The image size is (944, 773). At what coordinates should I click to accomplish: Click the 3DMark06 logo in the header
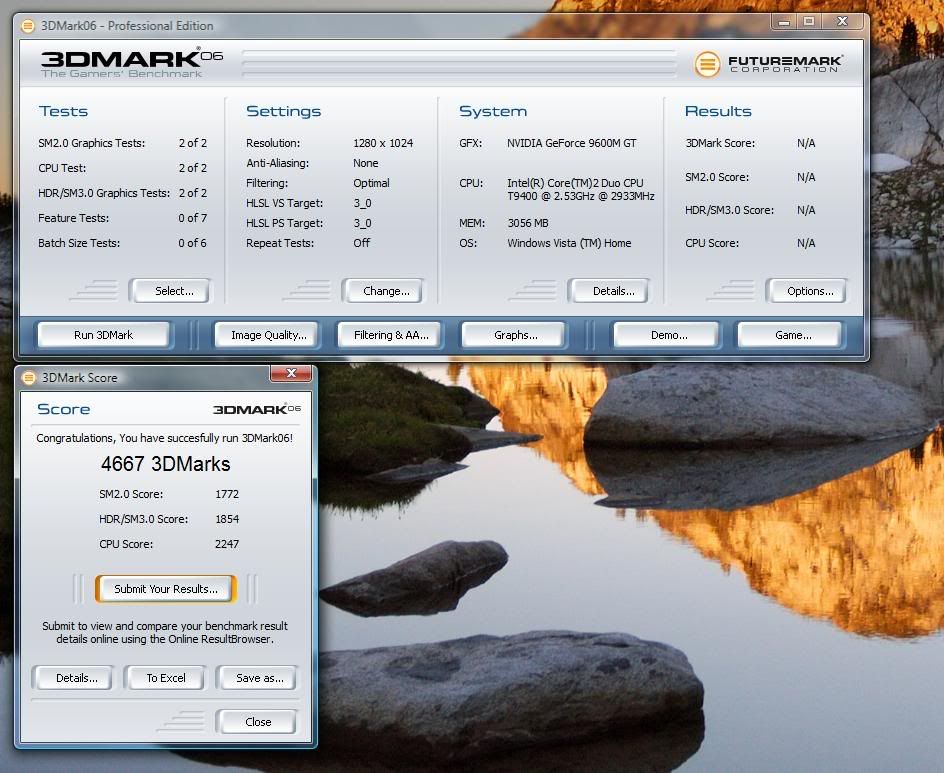click(132, 63)
